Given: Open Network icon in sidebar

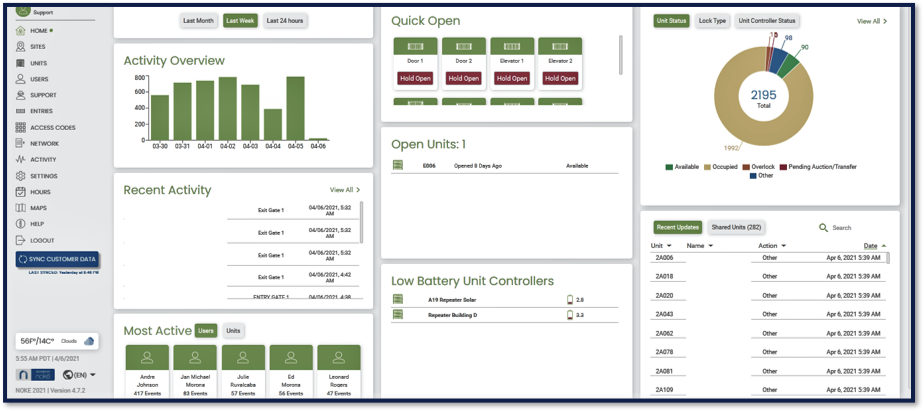Looking at the screenshot, I should [x=21, y=143].
